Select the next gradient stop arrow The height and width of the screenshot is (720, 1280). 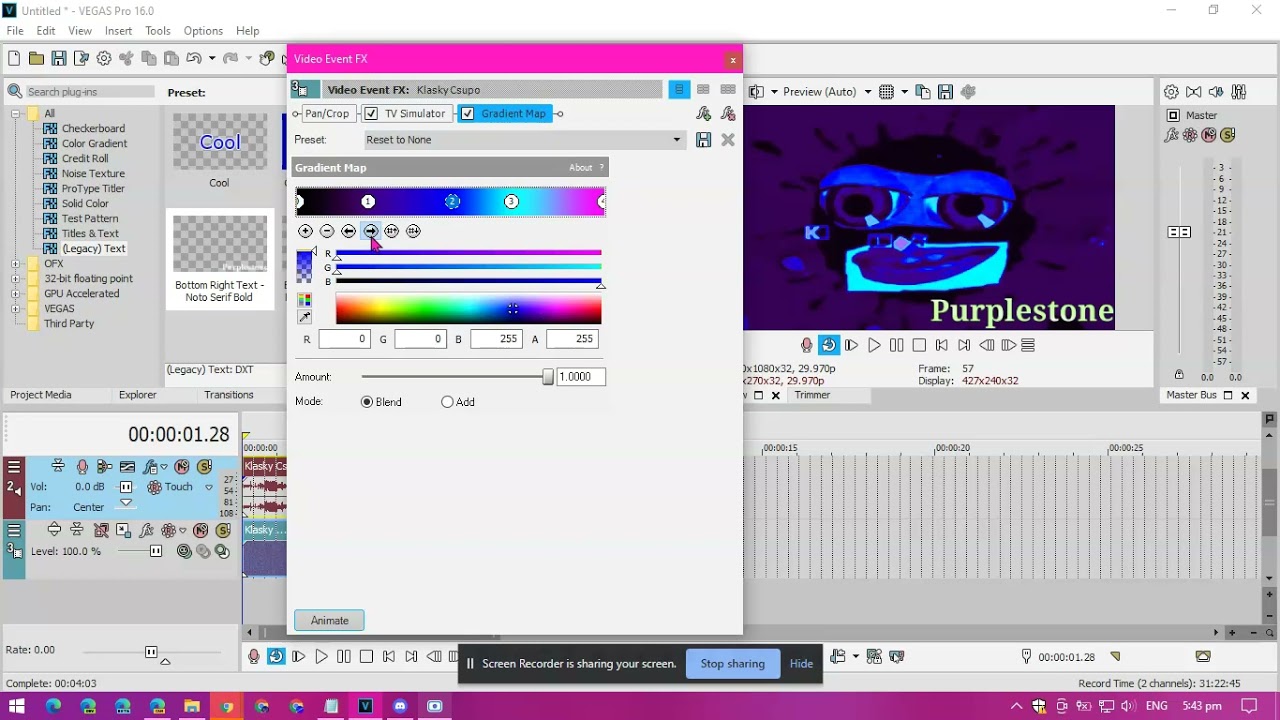coord(370,231)
